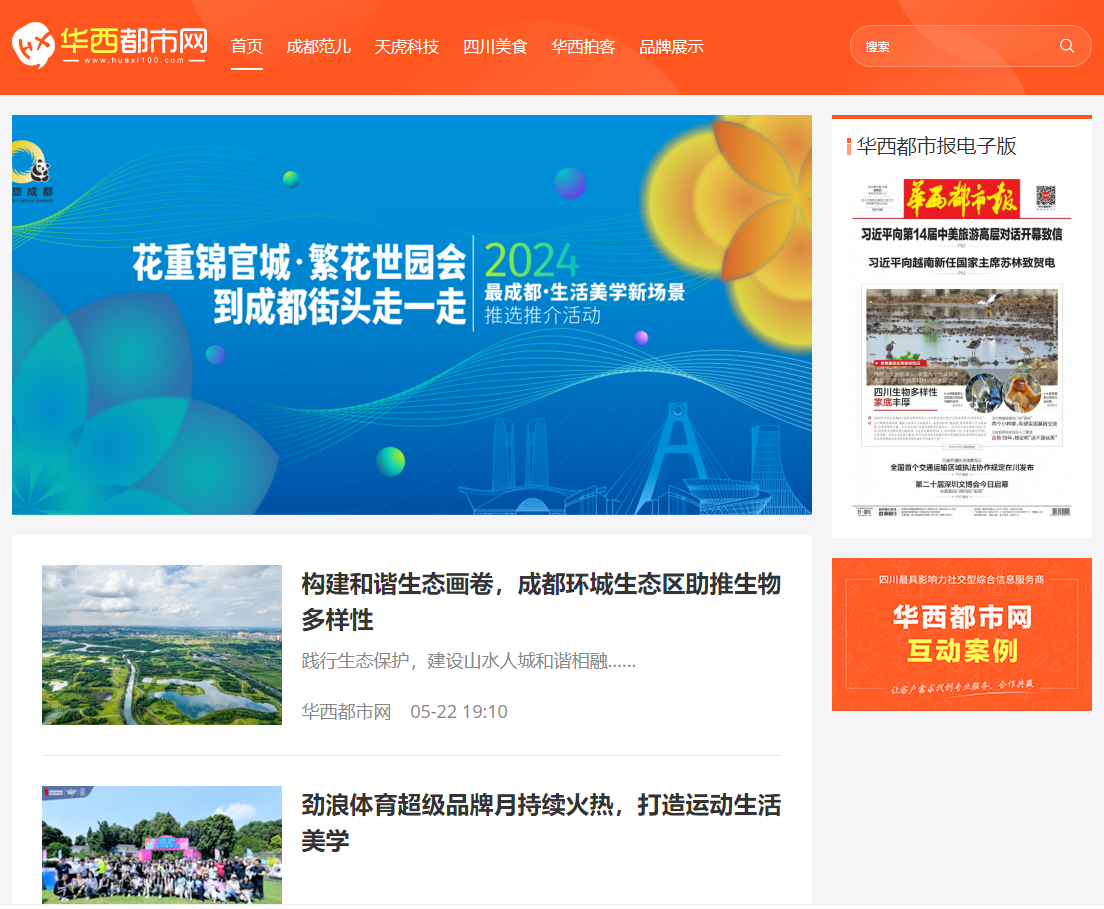Viewport: 1104px width, 909px height.
Task: Open article 劲浪体育超级品牌月 headline
Action: (541, 823)
